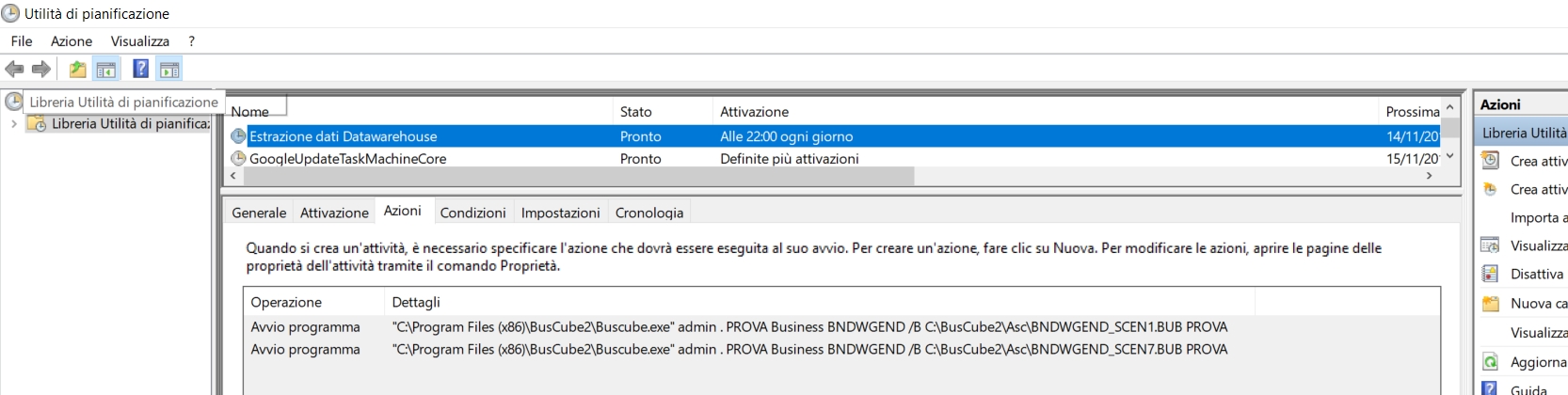Switch to the Cronologia tab
This screenshot has width=1568, height=395.
click(x=649, y=213)
